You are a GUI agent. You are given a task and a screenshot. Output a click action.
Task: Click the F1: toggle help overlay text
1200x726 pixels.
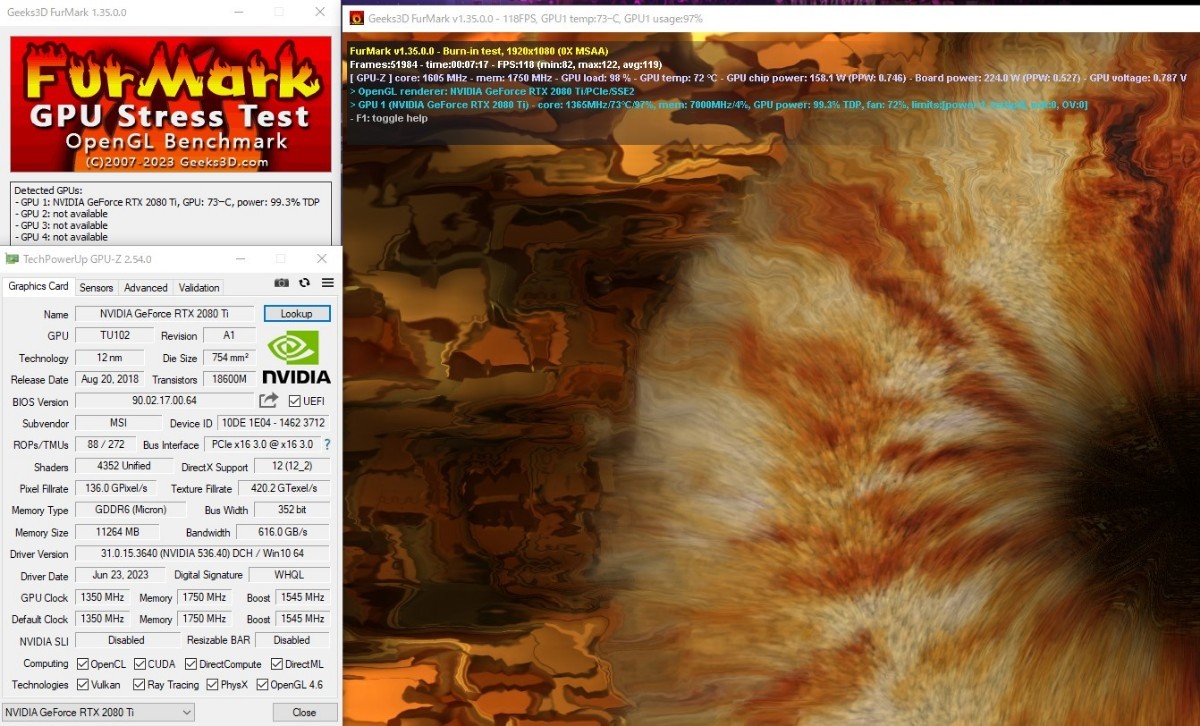click(389, 118)
